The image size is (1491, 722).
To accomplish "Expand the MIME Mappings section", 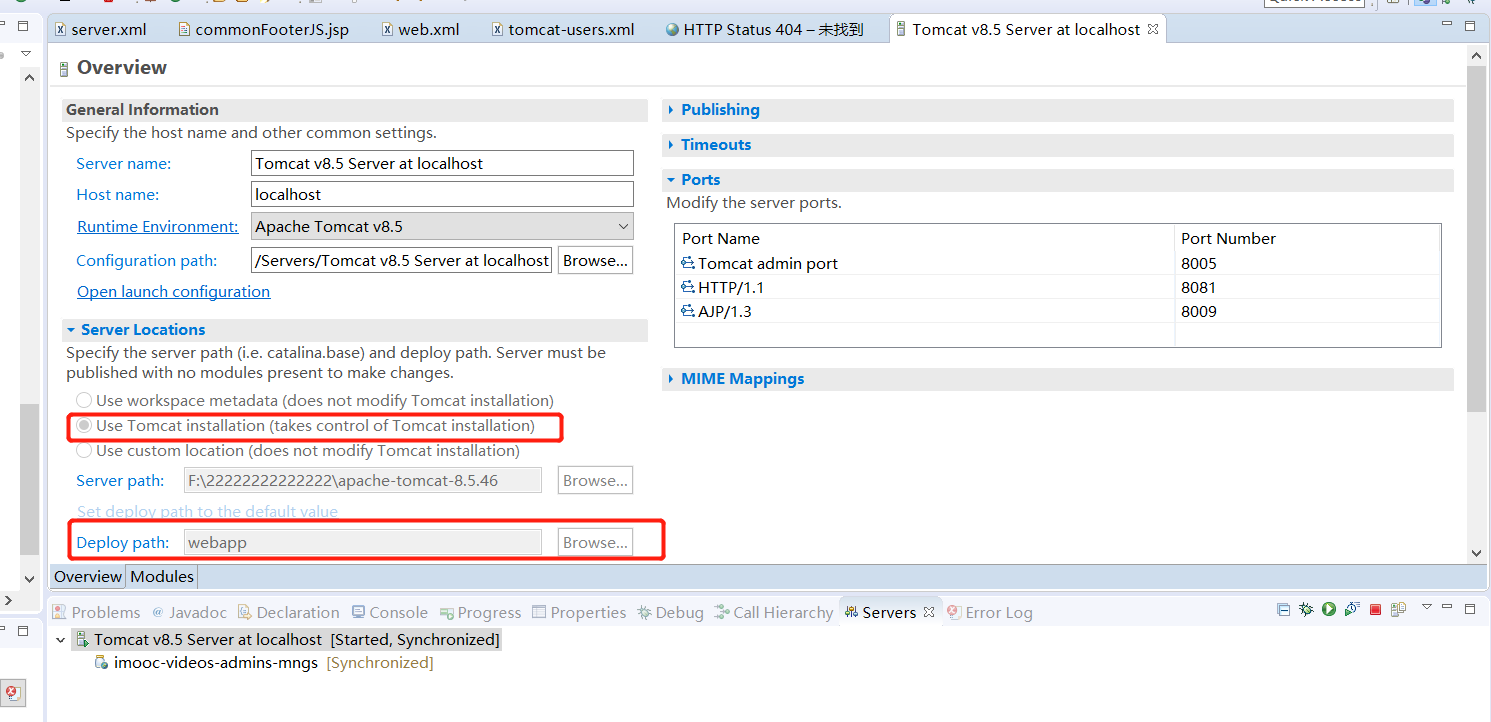I will 672,379.
